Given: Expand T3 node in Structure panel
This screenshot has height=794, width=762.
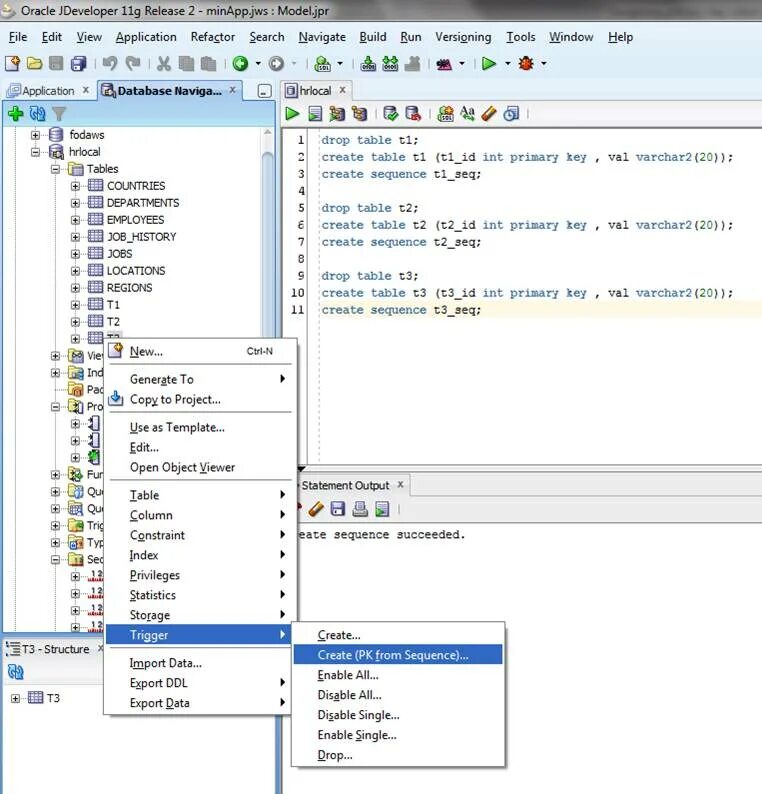Looking at the screenshot, I should (15, 698).
